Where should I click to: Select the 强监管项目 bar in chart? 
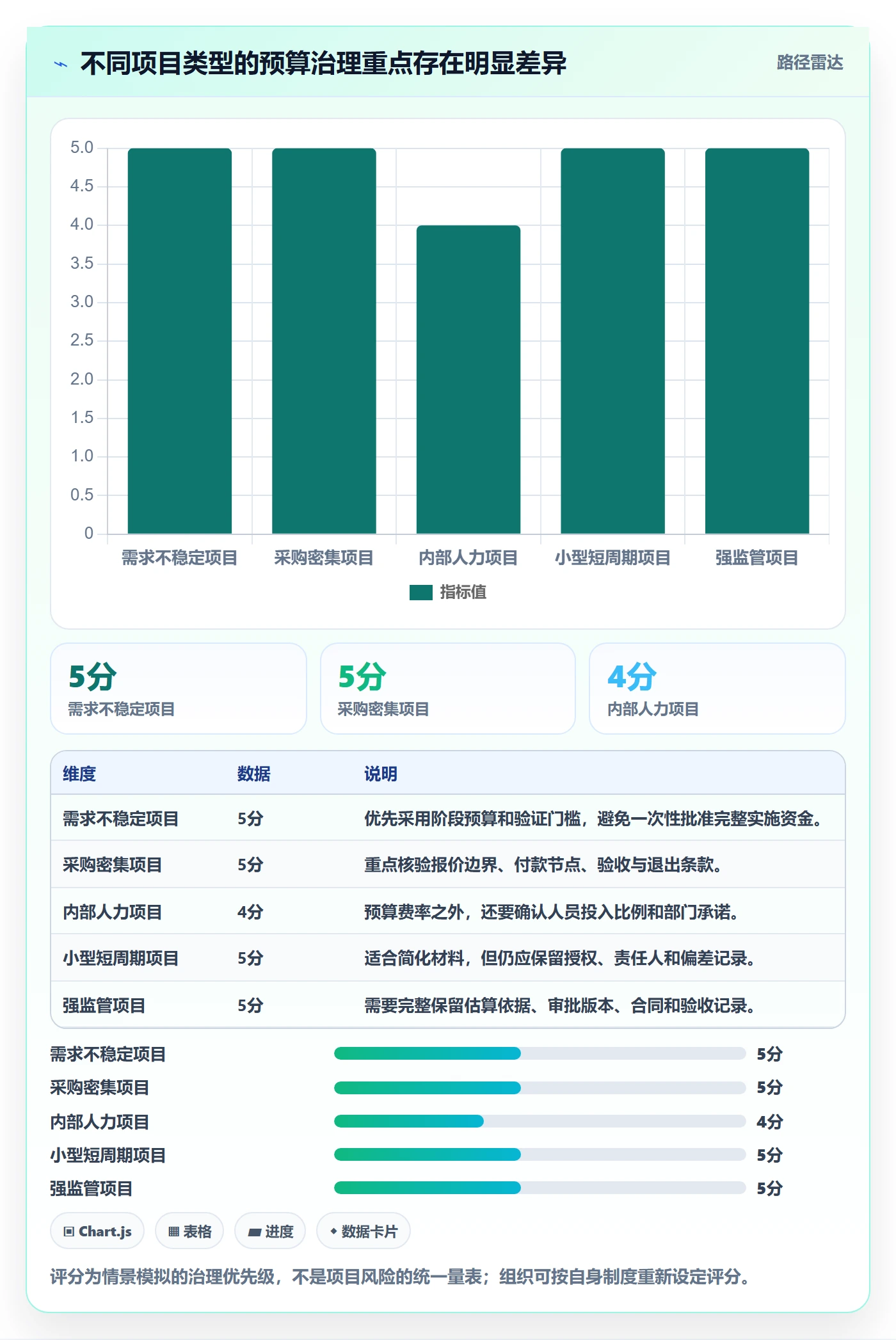(757, 340)
